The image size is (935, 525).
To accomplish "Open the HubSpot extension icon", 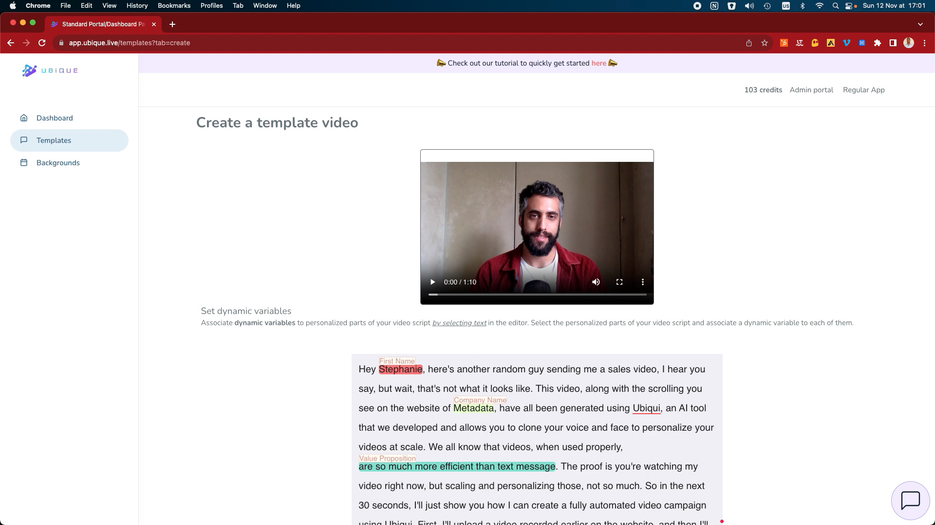I will coord(784,43).
